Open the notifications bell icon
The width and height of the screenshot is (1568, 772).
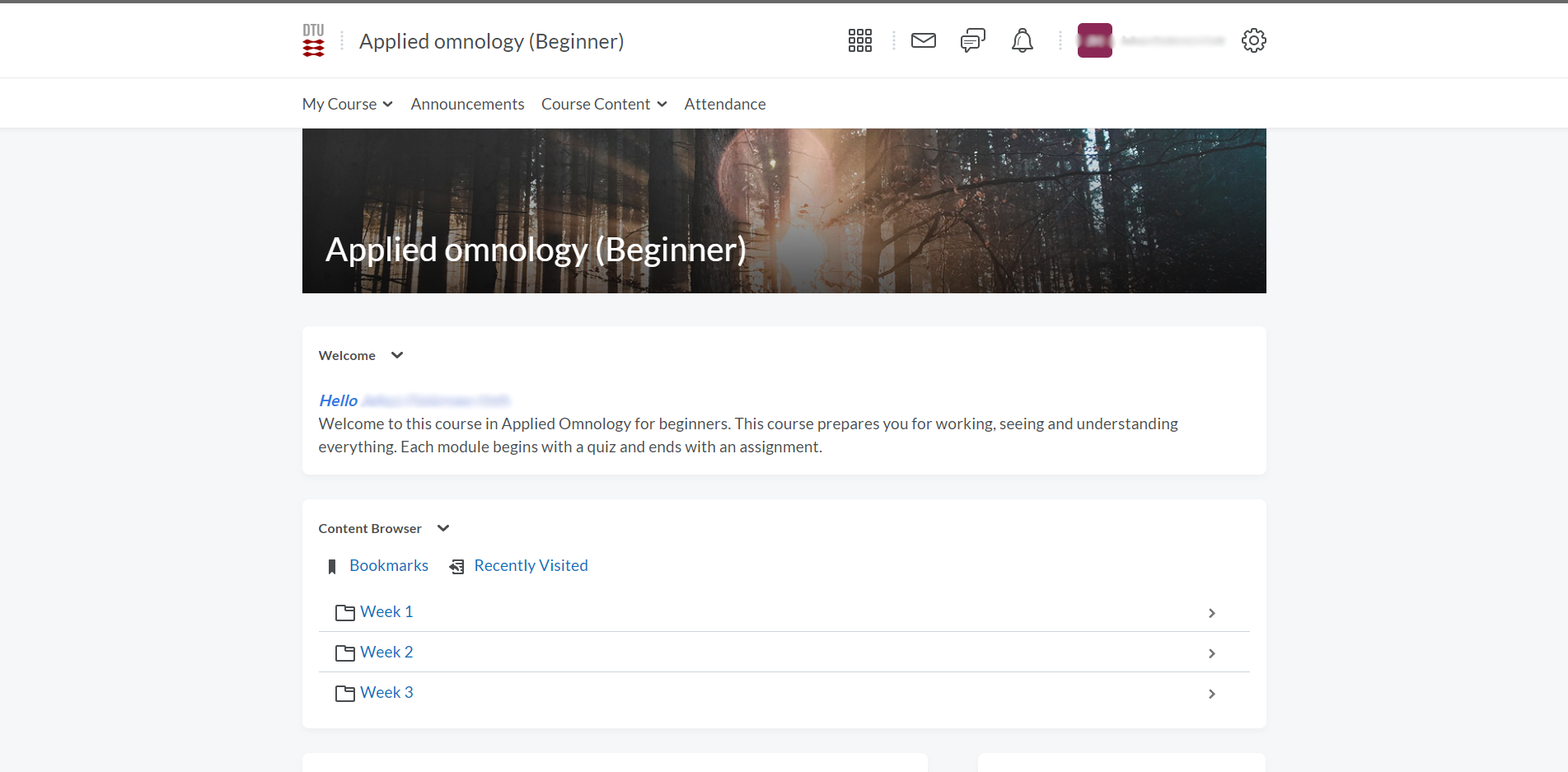pyautogui.click(x=1022, y=40)
